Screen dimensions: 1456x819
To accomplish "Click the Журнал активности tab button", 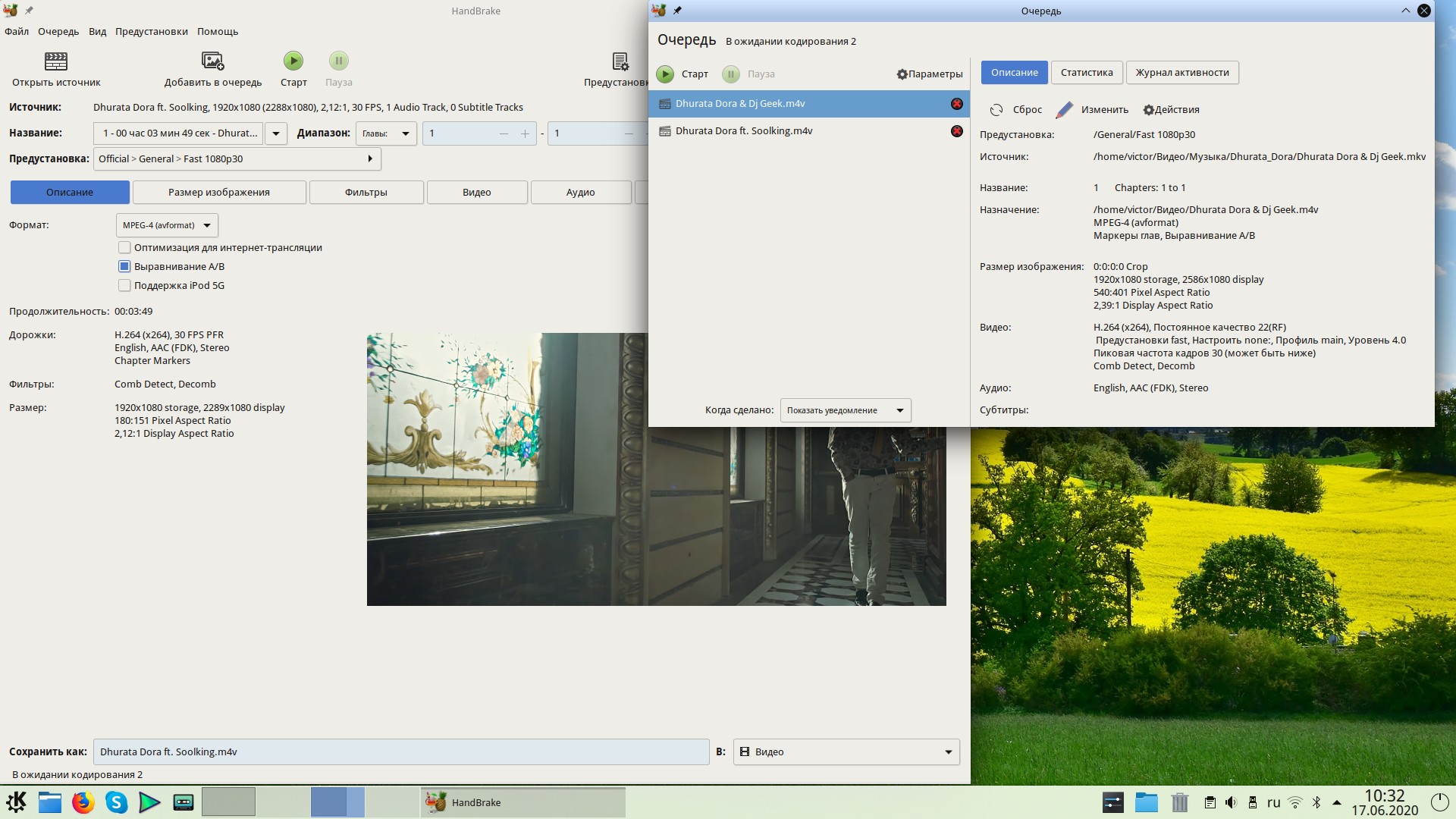I will pyautogui.click(x=1181, y=73).
